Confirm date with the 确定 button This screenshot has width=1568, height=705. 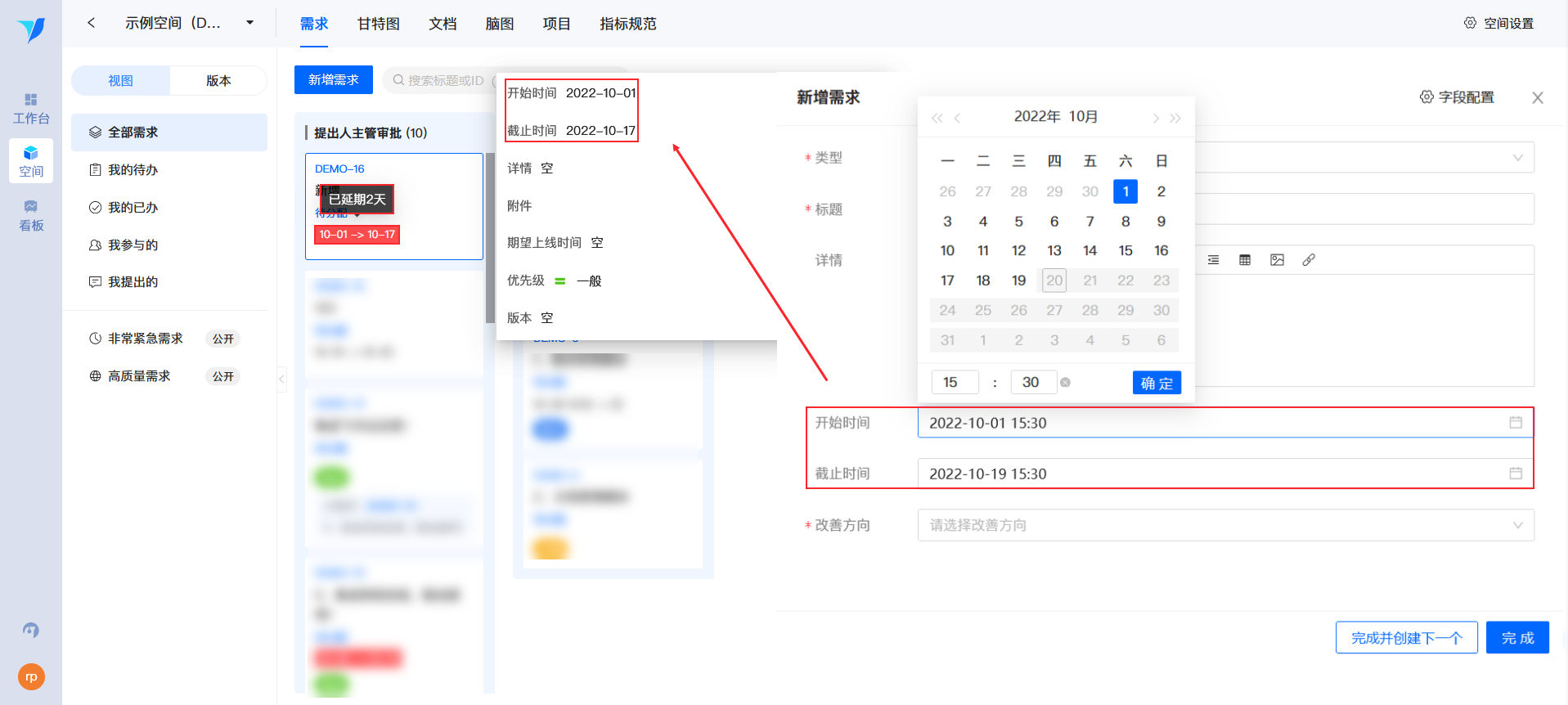click(1157, 383)
